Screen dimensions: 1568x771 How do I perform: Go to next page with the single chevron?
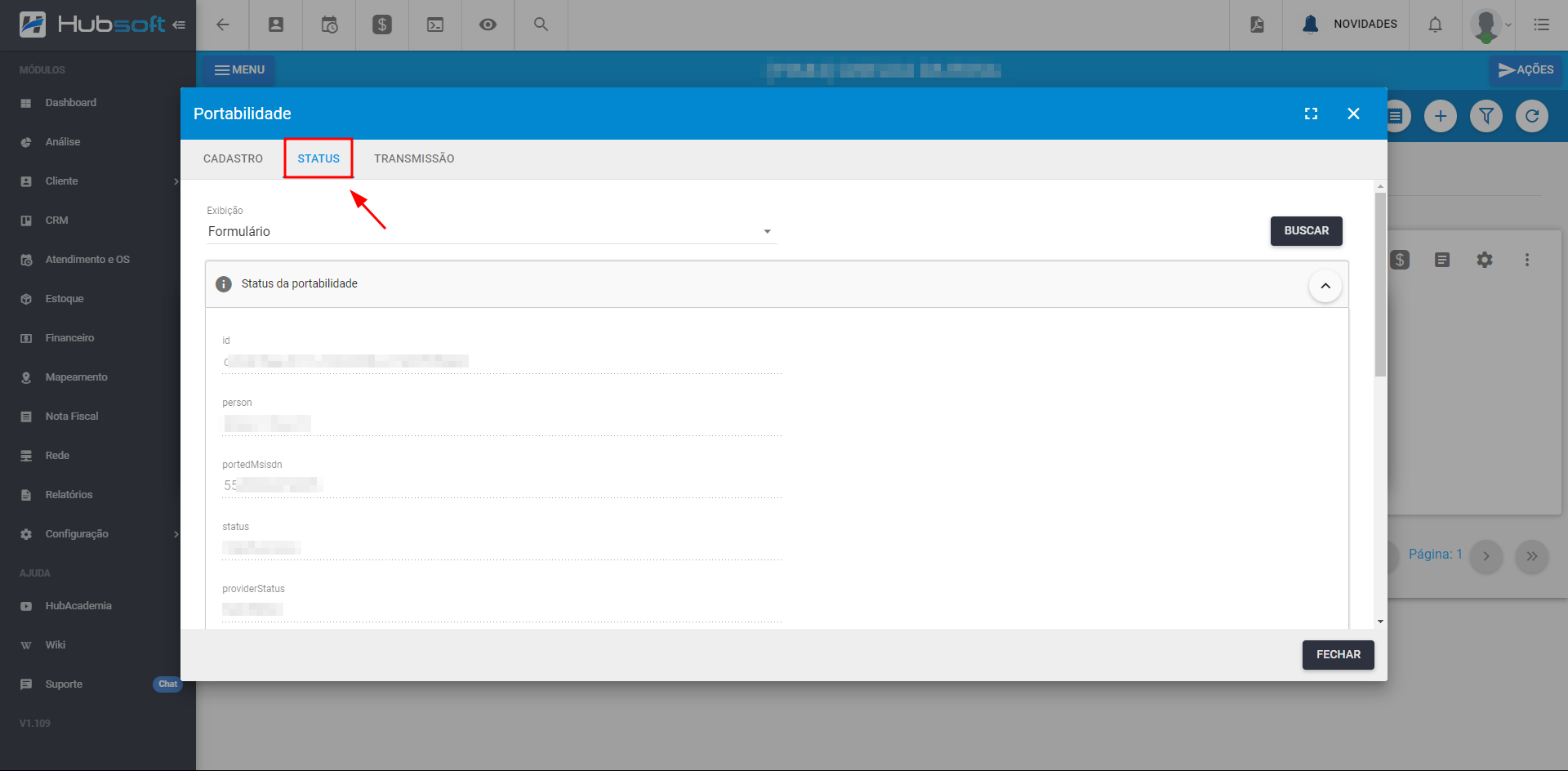(1486, 556)
